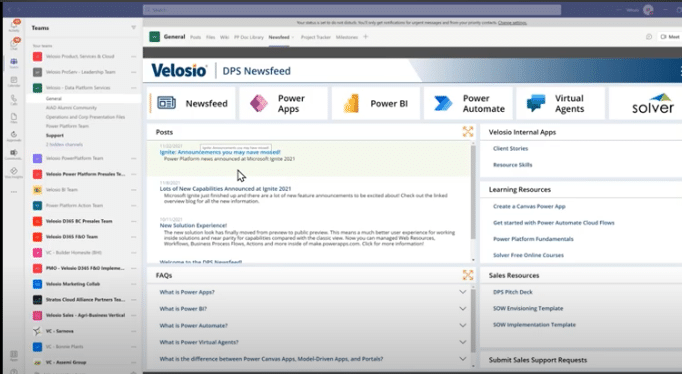Maximize the FAQs panel with the expand icon
This screenshot has width=682, height=374.
point(468,275)
